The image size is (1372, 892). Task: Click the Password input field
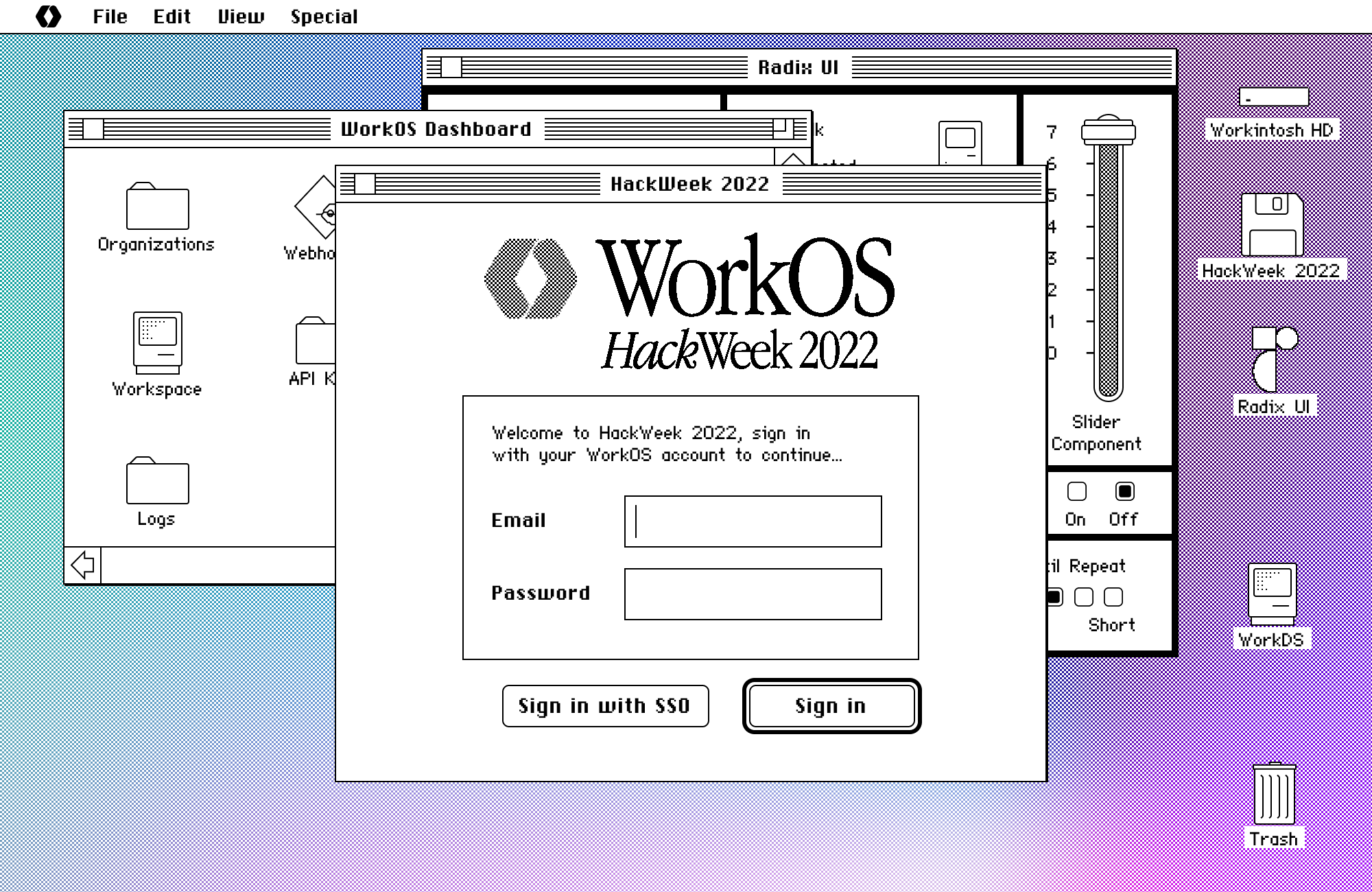pyautogui.click(x=753, y=594)
